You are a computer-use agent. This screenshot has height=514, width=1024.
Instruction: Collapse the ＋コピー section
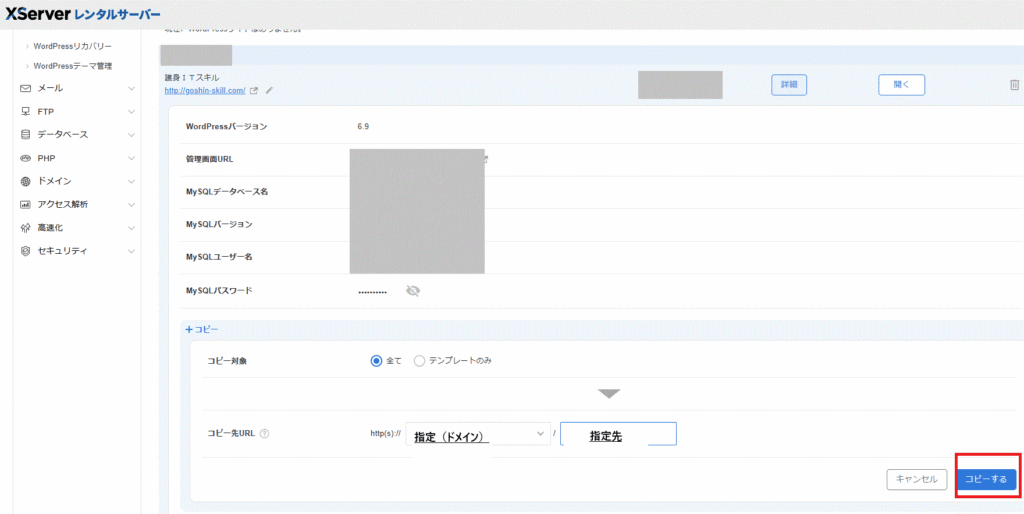pos(202,330)
